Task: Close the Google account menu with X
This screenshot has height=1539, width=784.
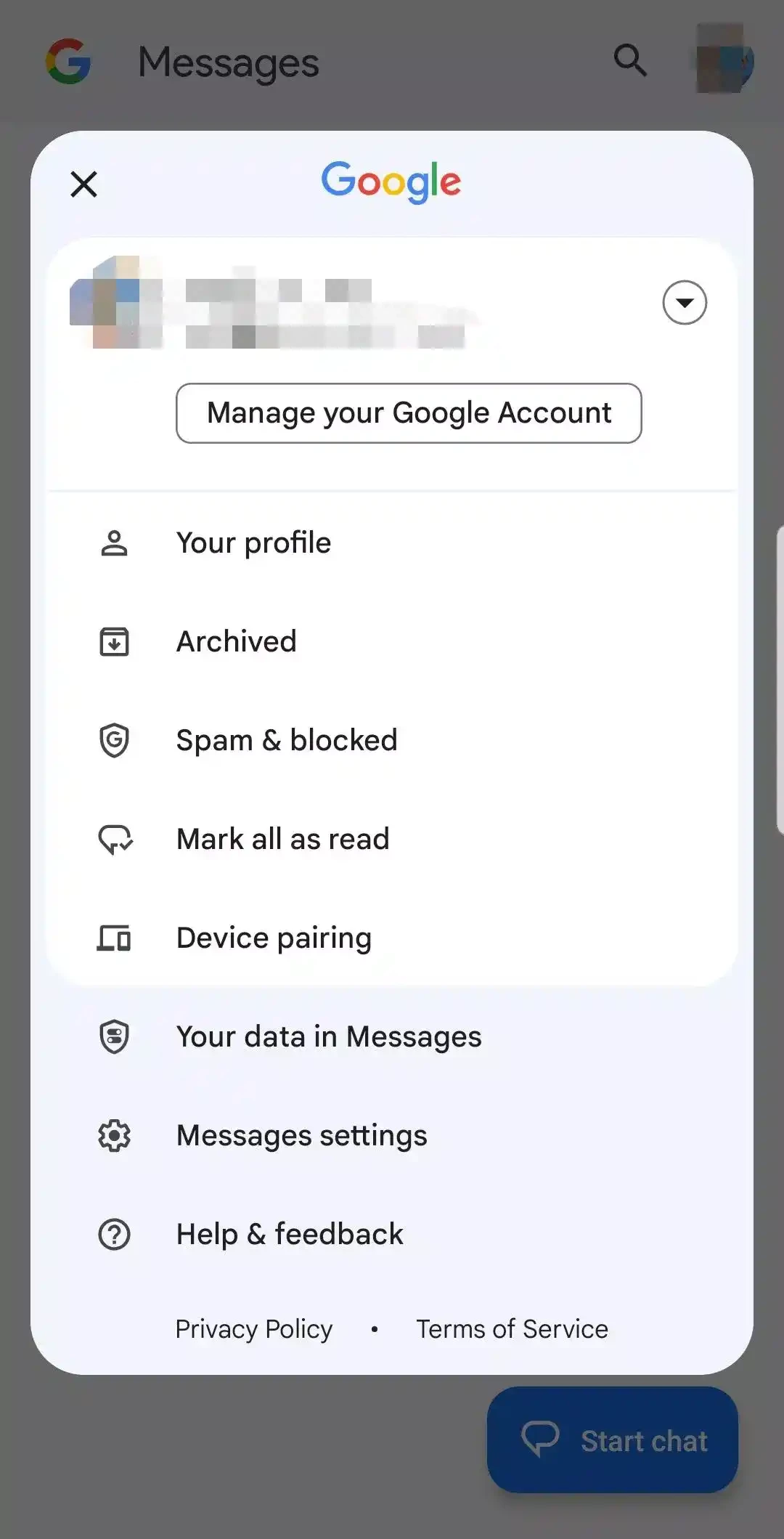Action: 84,184
